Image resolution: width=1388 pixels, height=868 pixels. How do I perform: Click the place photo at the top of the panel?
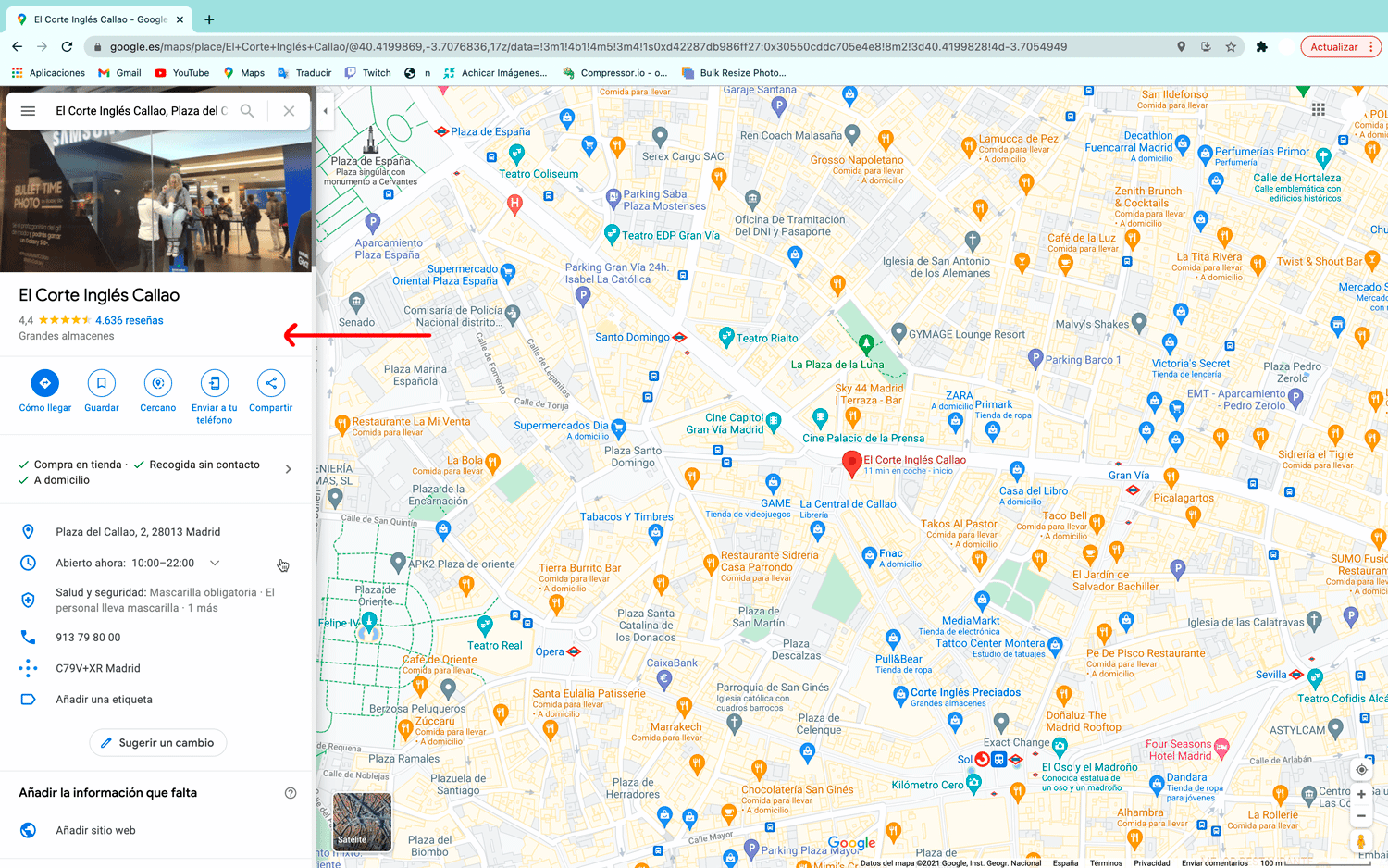tap(157, 201)
